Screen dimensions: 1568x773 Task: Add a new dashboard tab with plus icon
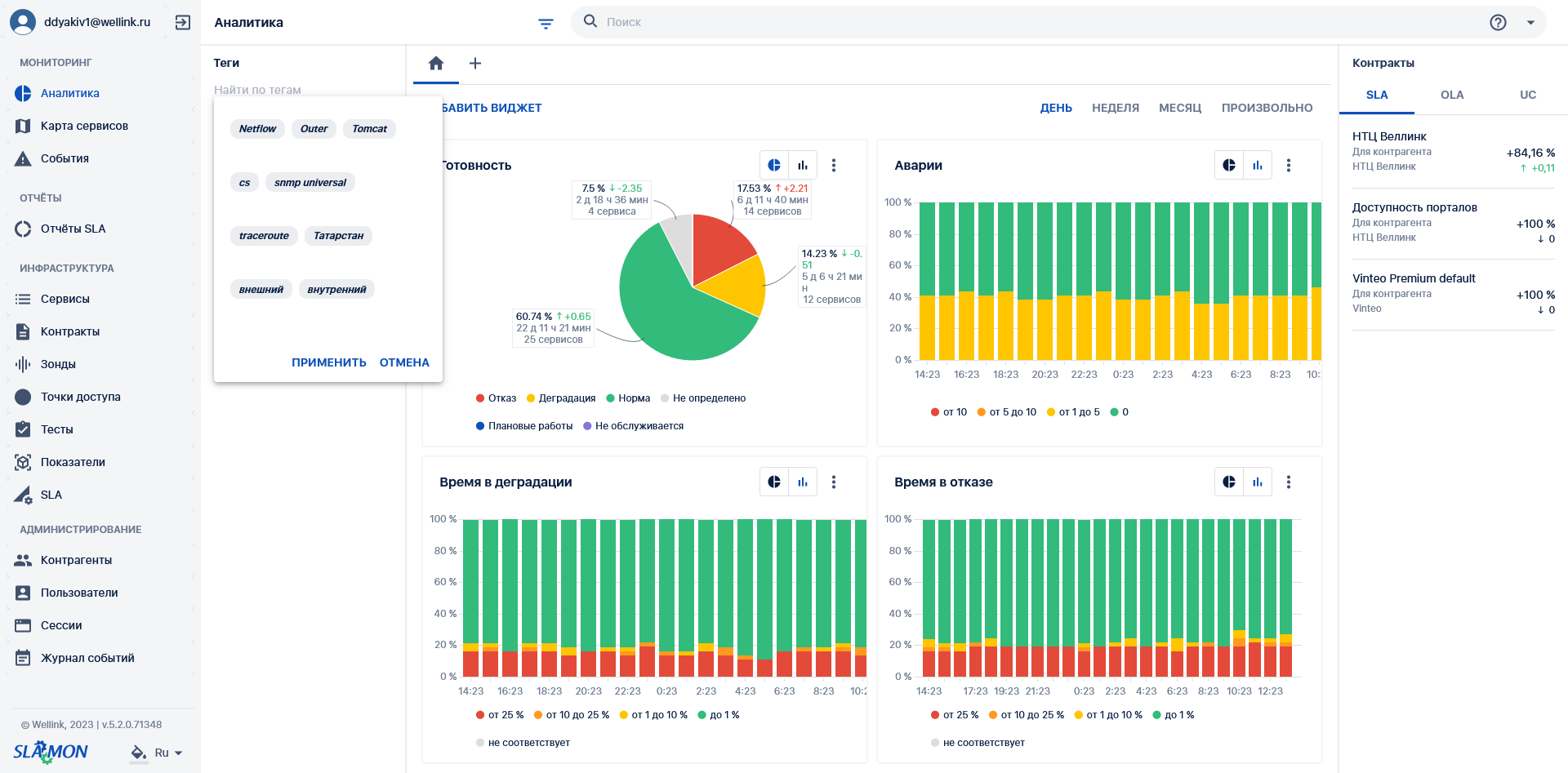coord(475,63)
